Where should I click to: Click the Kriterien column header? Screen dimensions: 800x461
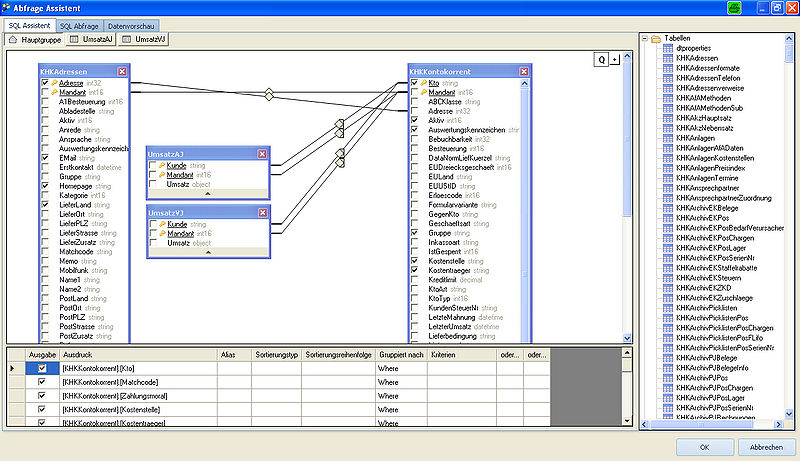click(462, 354)
